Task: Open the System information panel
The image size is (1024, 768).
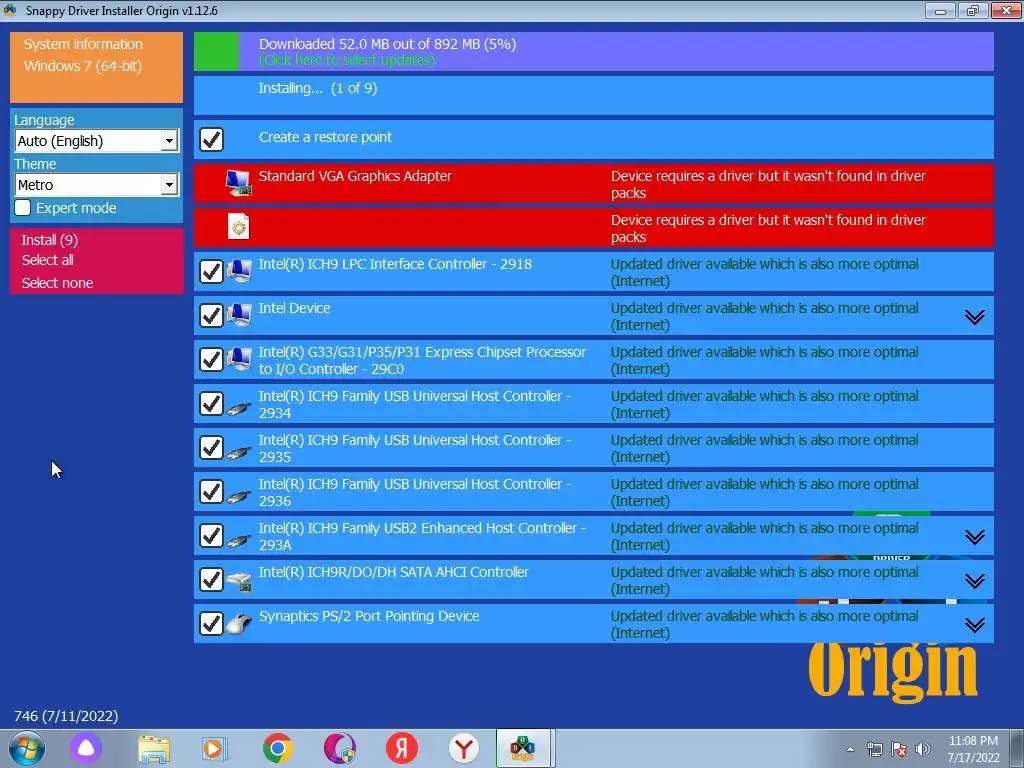Action: point(97,67)
